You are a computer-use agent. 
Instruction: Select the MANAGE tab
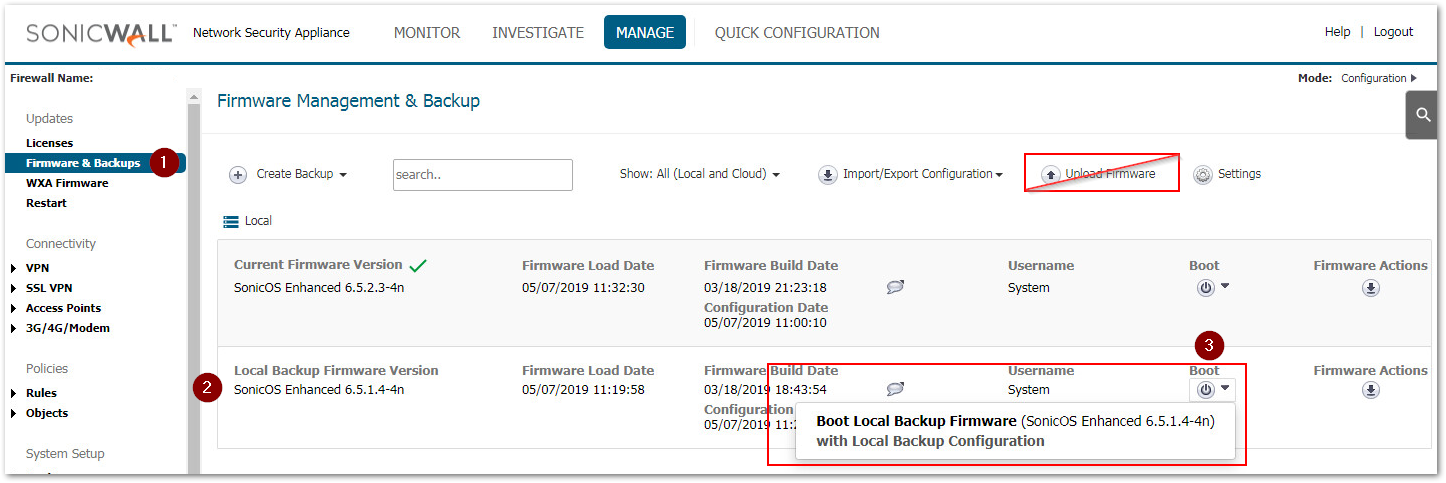click(x=645, y=32)
